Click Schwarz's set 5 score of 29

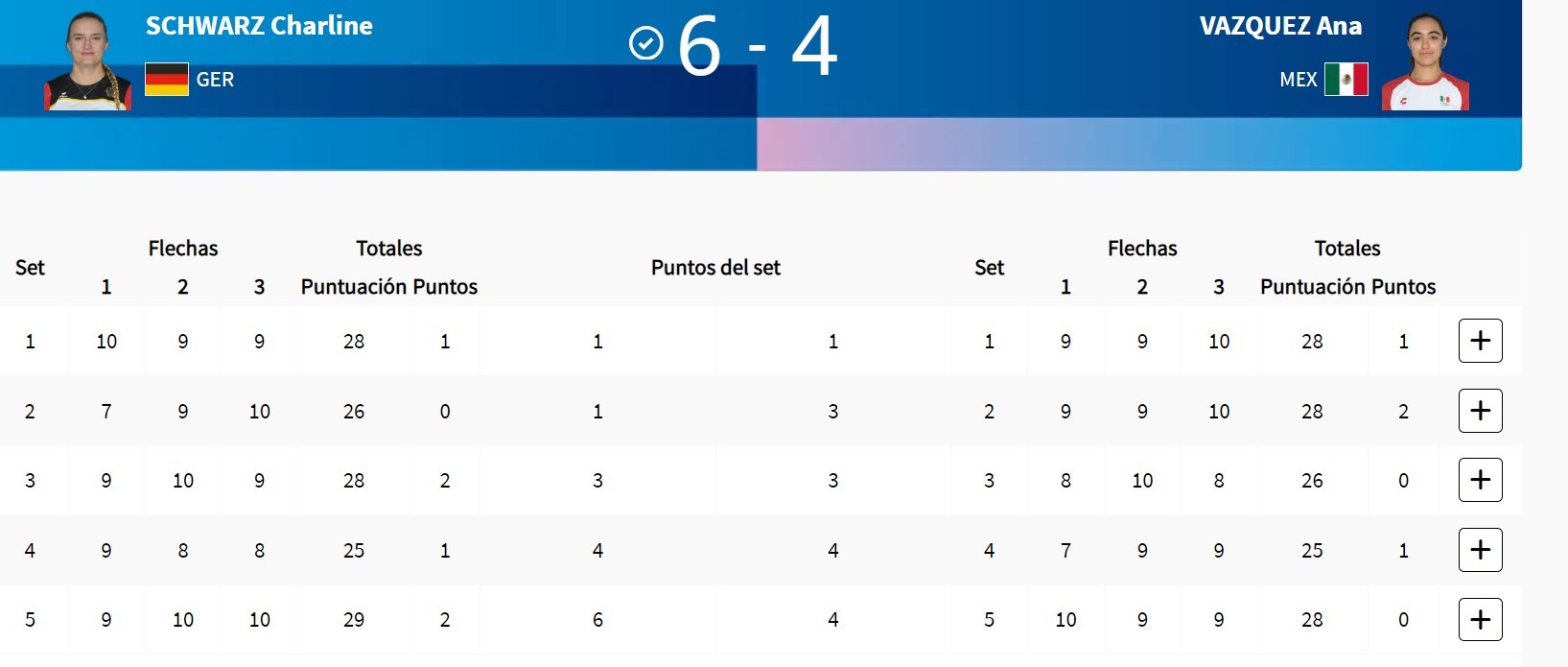click(354, 620)
